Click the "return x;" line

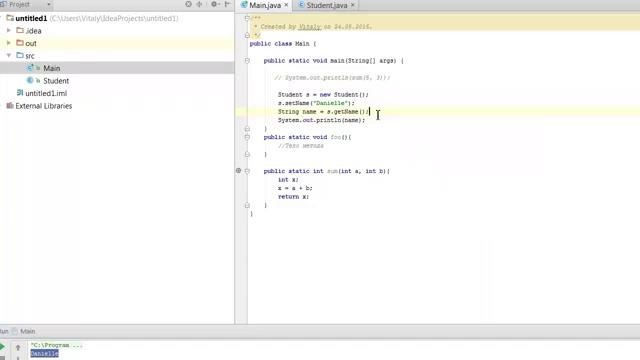point(293,197)
